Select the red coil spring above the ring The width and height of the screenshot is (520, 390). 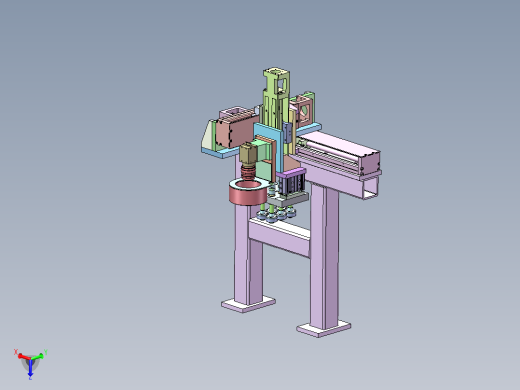coord(248,173)
